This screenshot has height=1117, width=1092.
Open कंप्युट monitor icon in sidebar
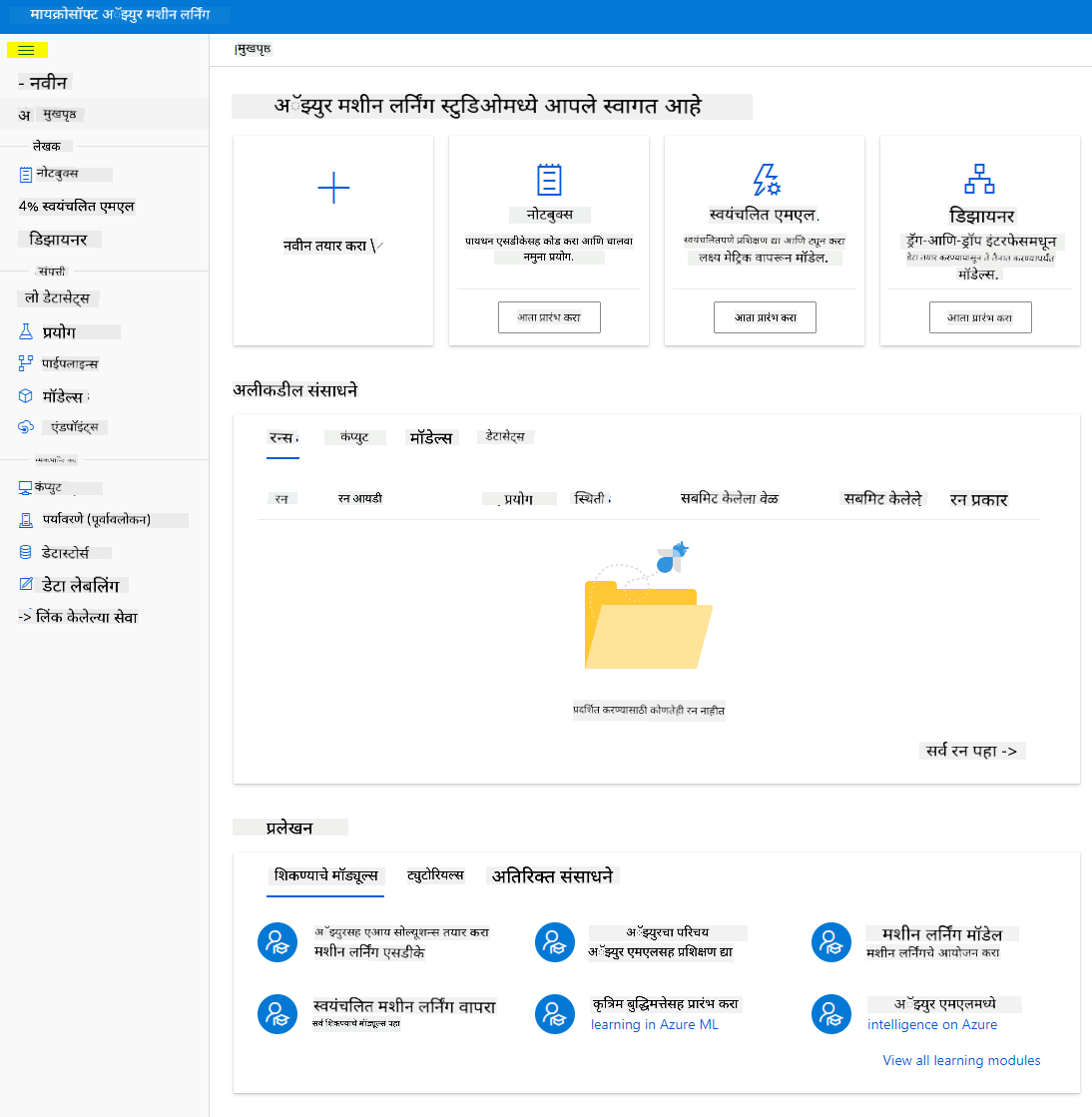tap(25, 488)
